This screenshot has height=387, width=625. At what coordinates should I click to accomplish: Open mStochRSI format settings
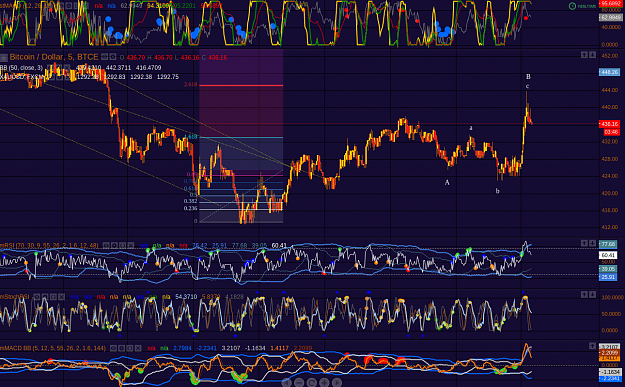click(45, 297)
